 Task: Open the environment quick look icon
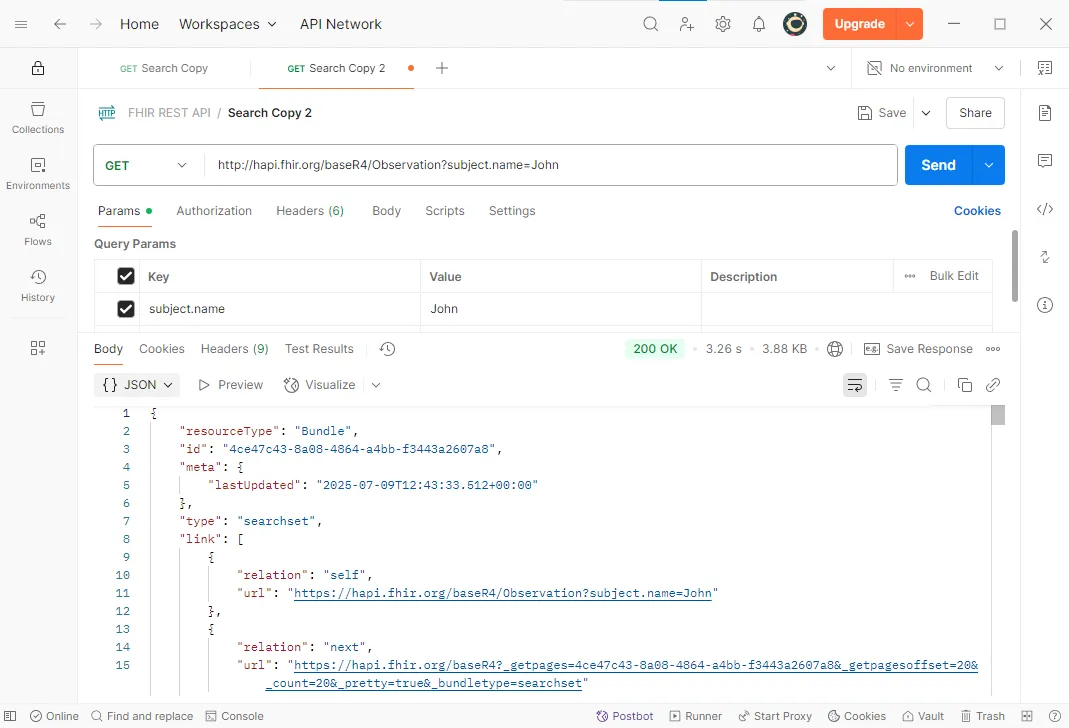tap(1044, 68)
